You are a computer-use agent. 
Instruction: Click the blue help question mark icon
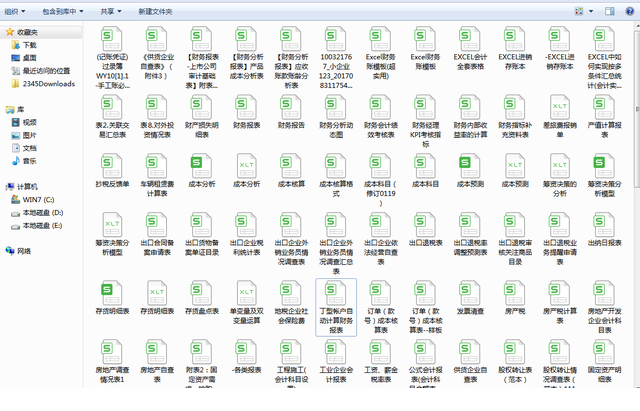(629, 11)
